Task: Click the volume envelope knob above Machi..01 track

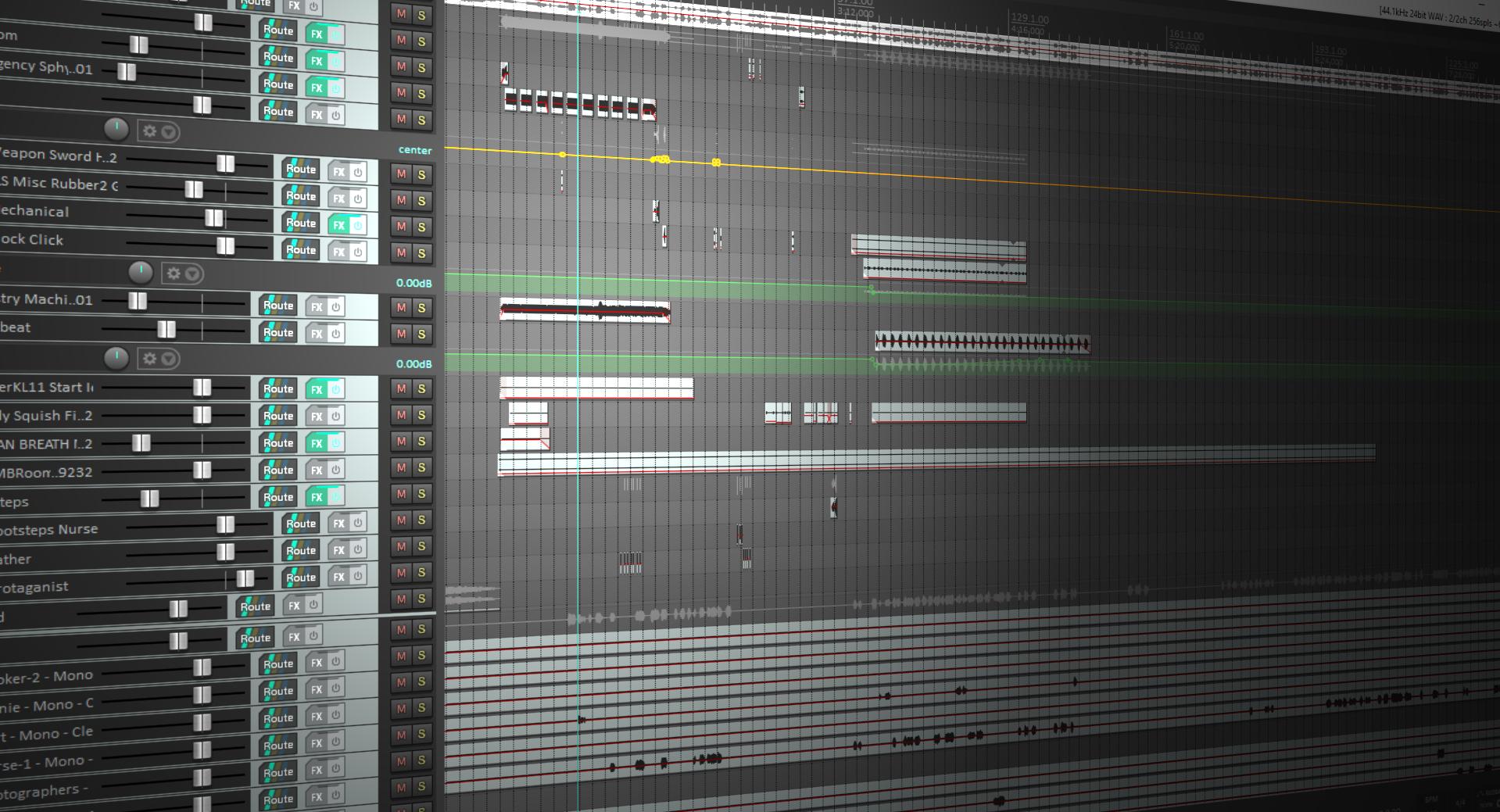Action: point(140,272)
